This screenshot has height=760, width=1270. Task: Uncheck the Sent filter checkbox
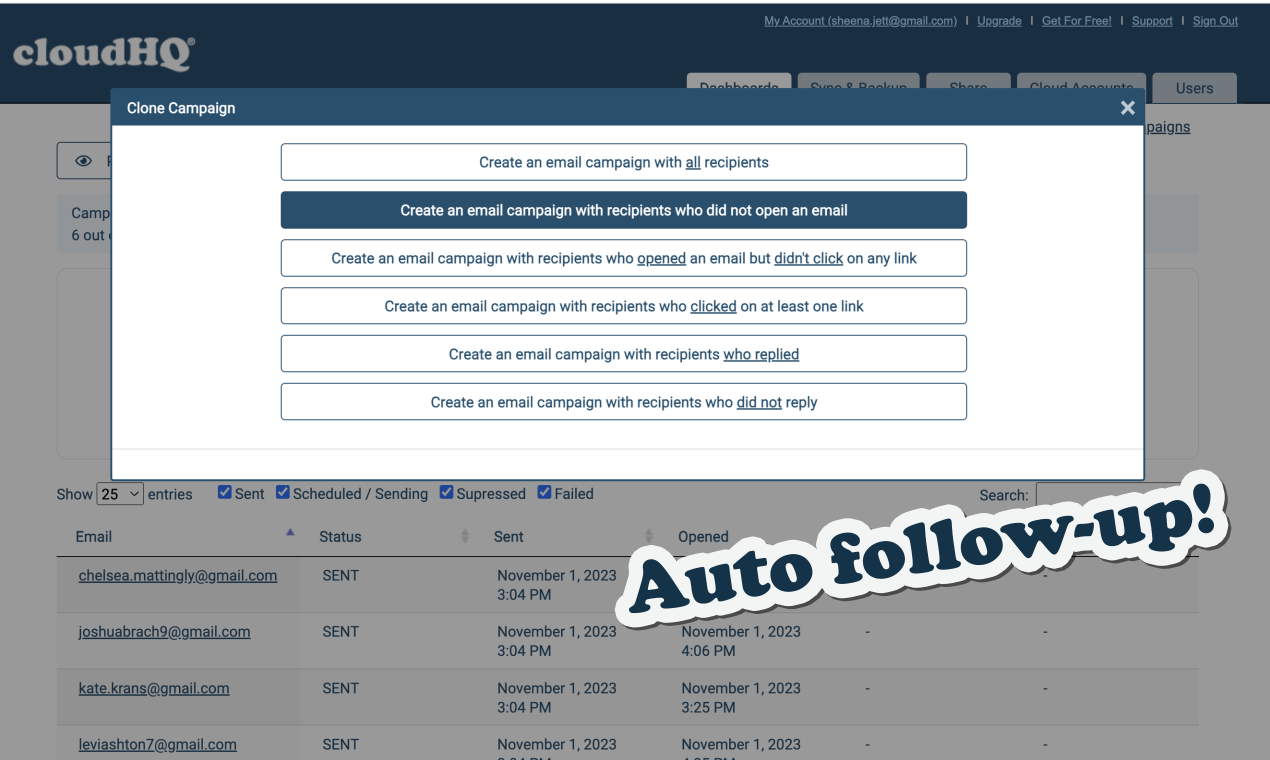click(225, 492)
